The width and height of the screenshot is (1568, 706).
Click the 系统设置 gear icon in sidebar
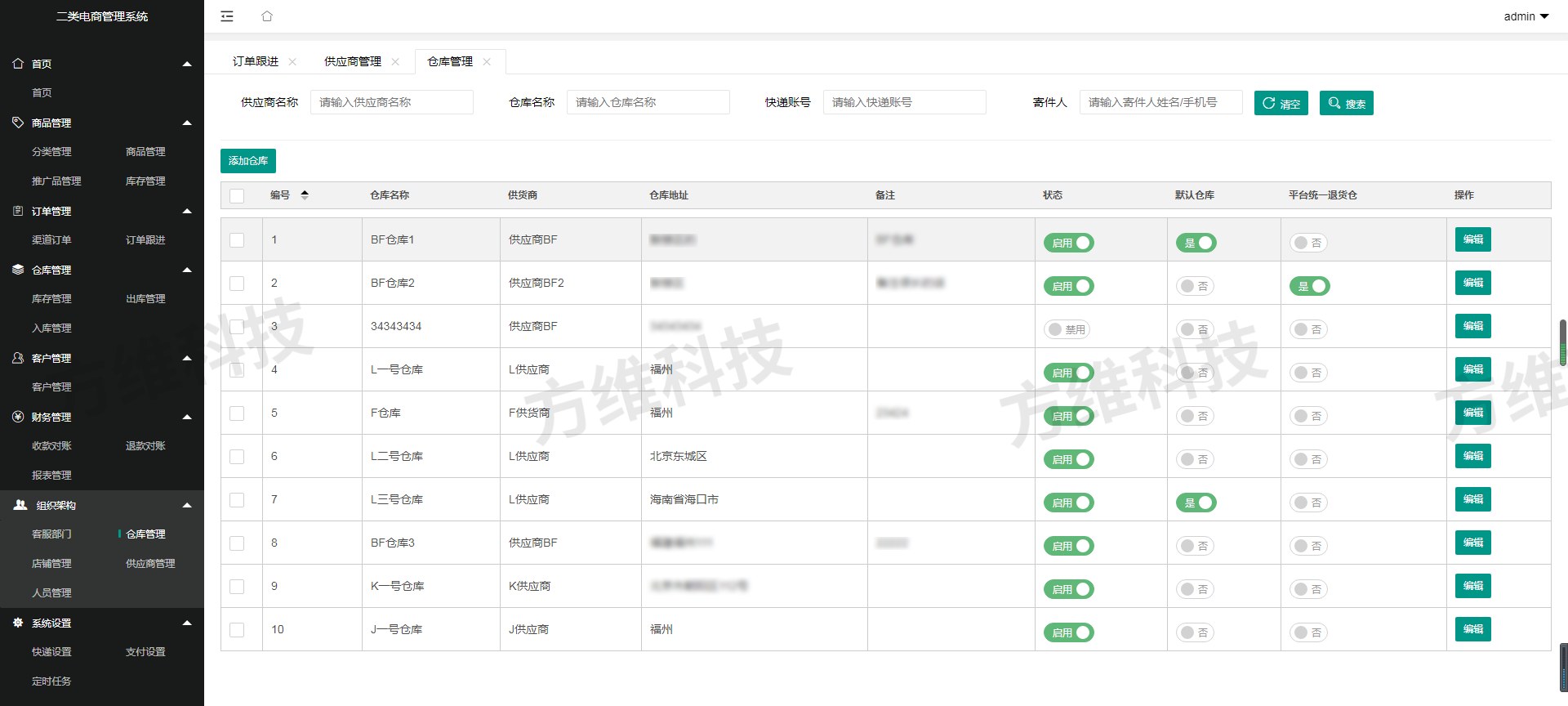(18, 623)
